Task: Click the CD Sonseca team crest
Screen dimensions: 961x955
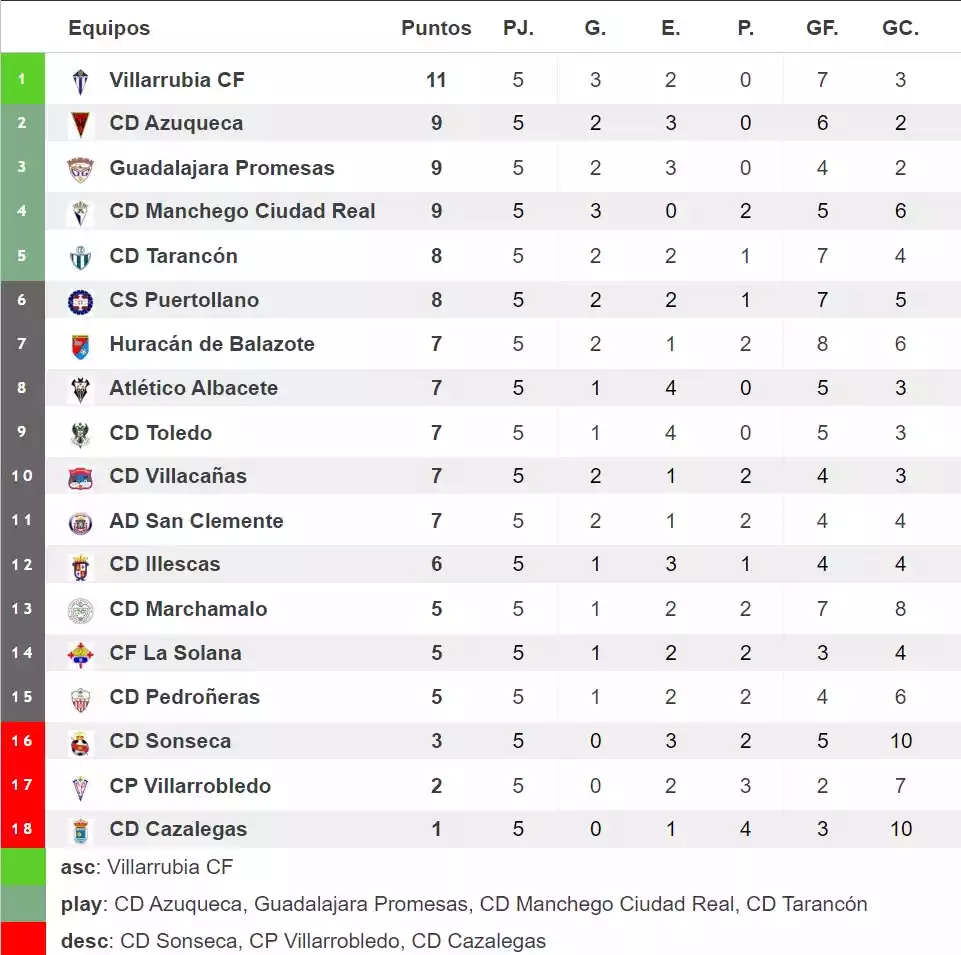Action: tap(80, 742)
